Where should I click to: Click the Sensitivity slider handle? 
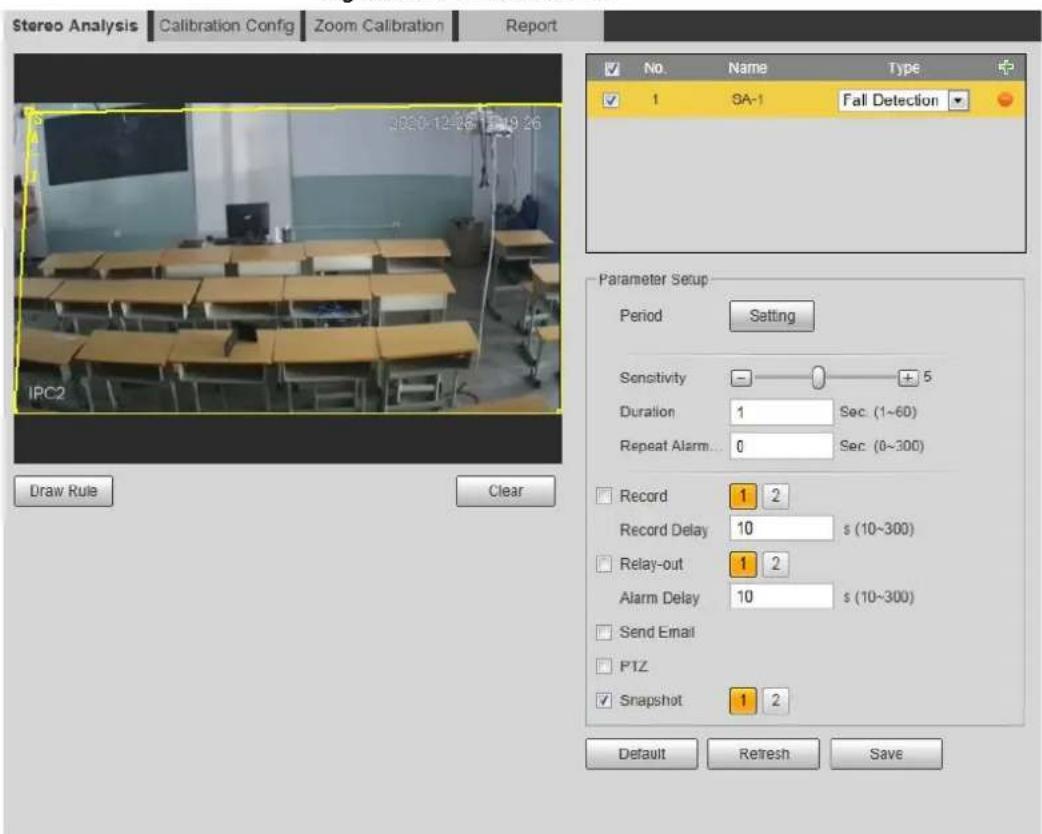819,377
